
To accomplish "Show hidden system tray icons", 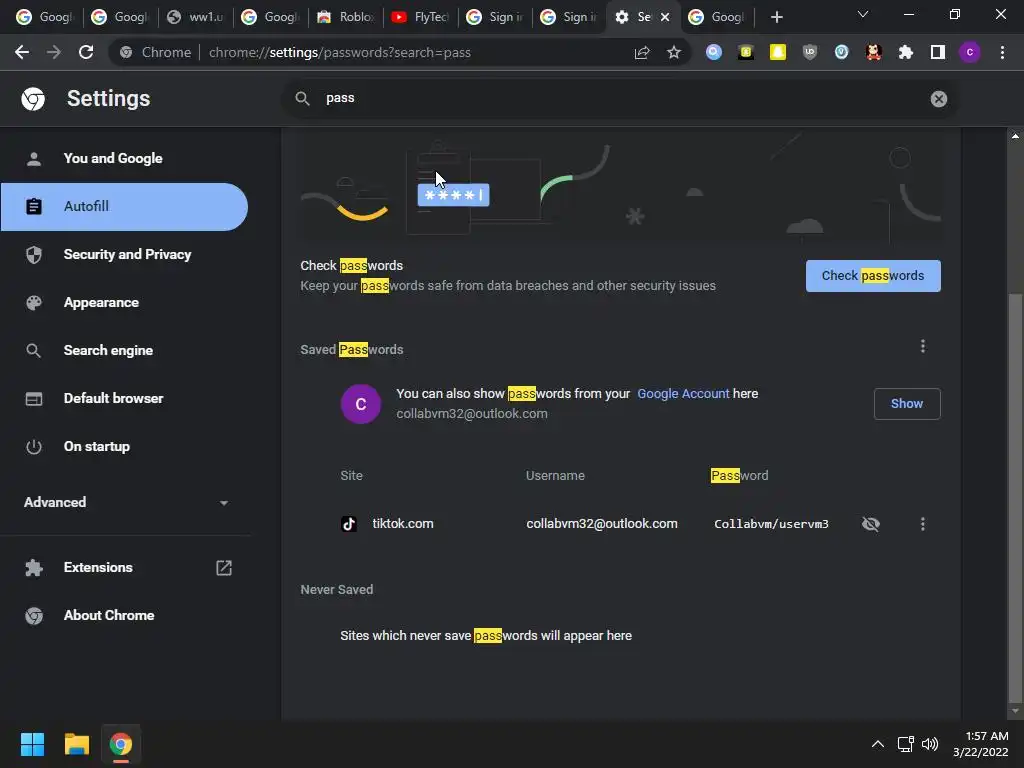I will (x=878, y=744).
